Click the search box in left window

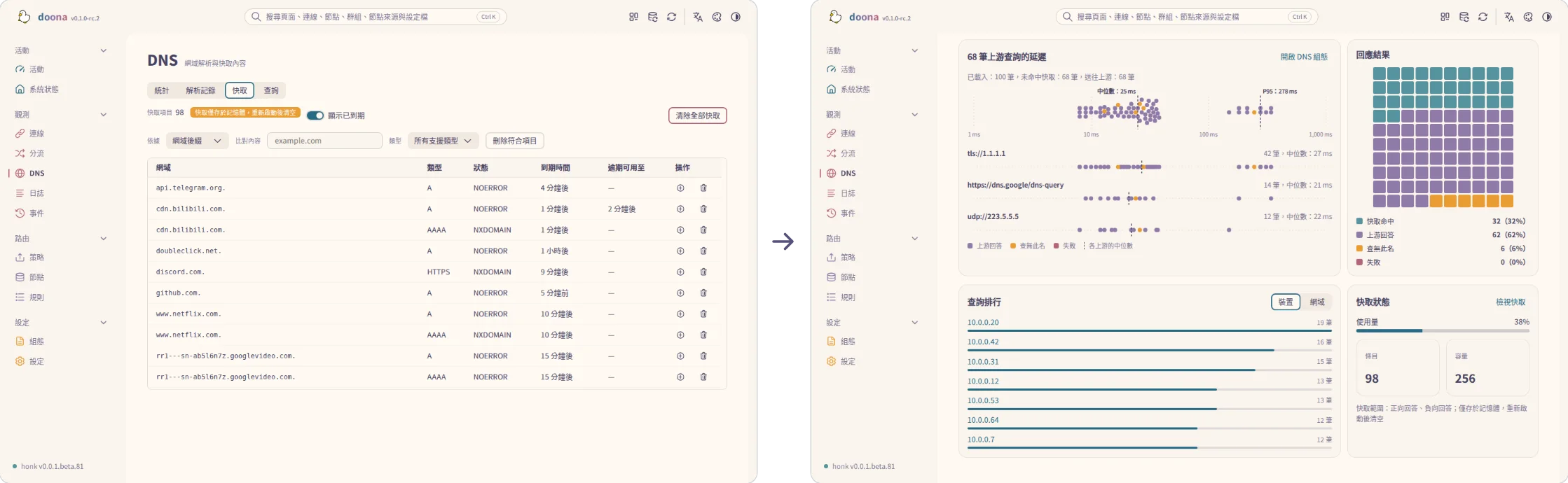coord(376,17)
